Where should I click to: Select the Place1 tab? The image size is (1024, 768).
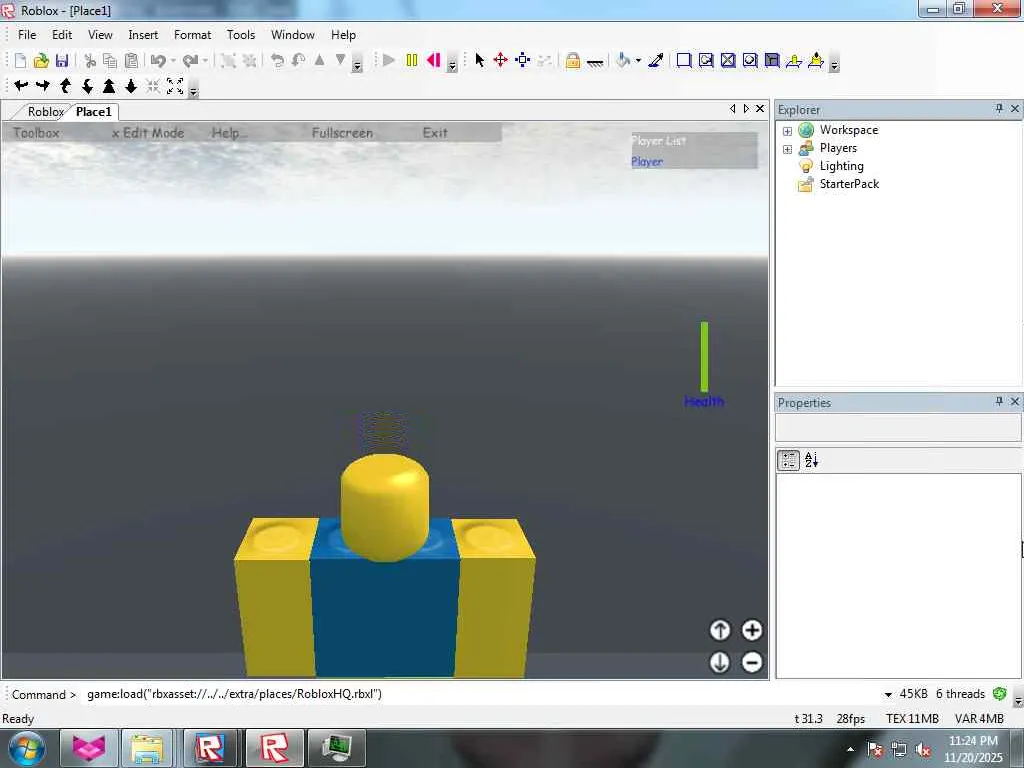94,112
